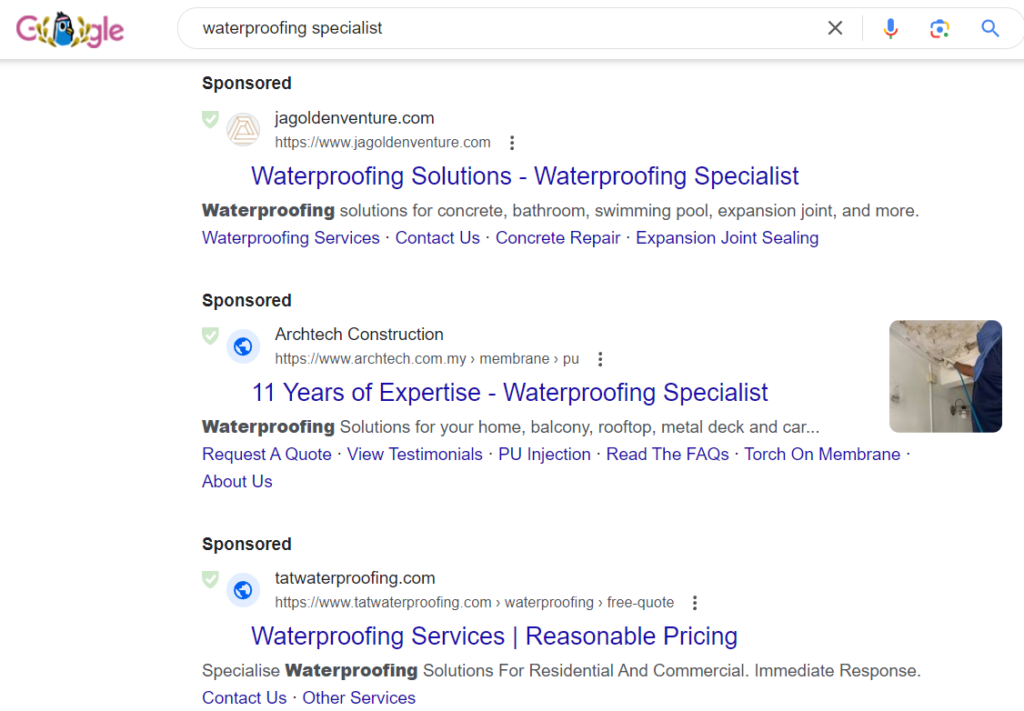Follow the Expansion Joint Sealing sitelink

[x=727, y=238]
